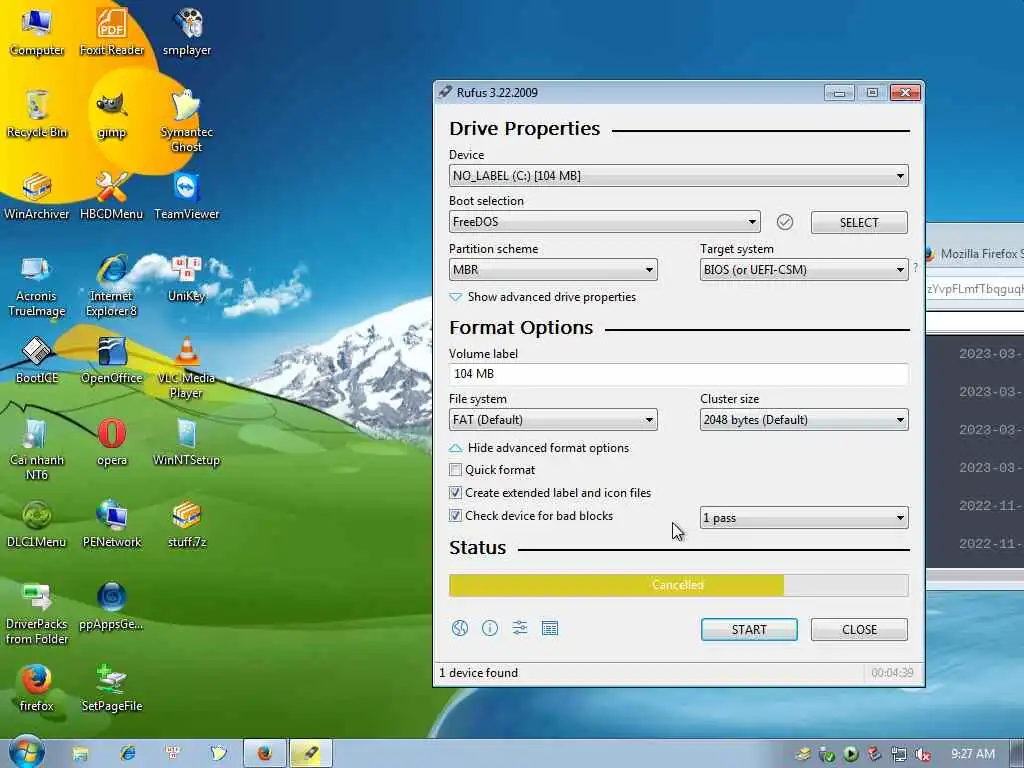Switch to Firefox taskbar button
The image size is (1024, 768).
click(x=264, y=754)
